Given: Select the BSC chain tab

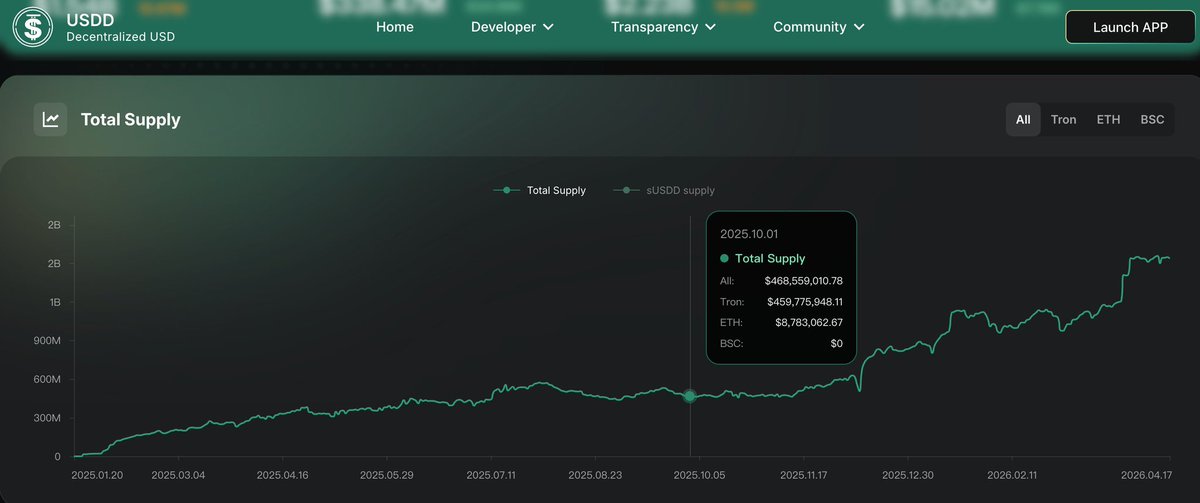Looking at the screenshot, I should click(x=1152, y=120).
